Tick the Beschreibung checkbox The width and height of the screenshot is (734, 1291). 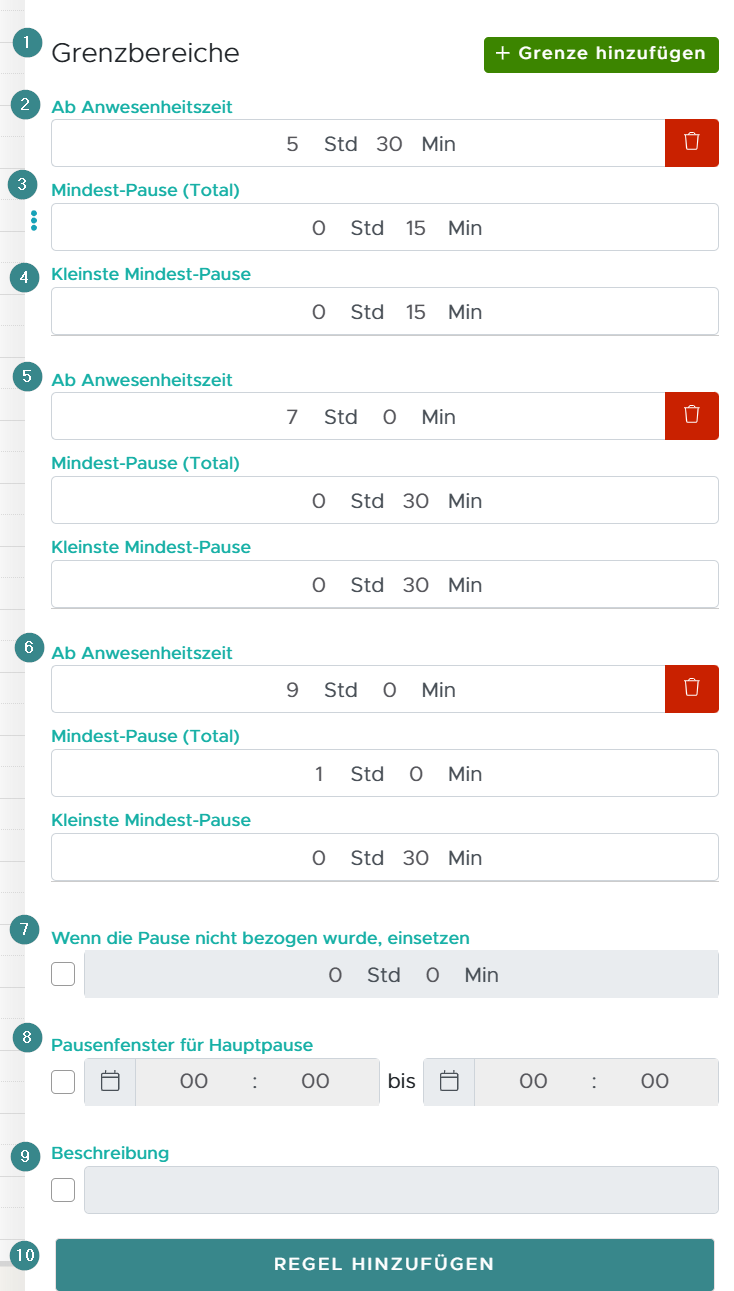pos(63,1189)
